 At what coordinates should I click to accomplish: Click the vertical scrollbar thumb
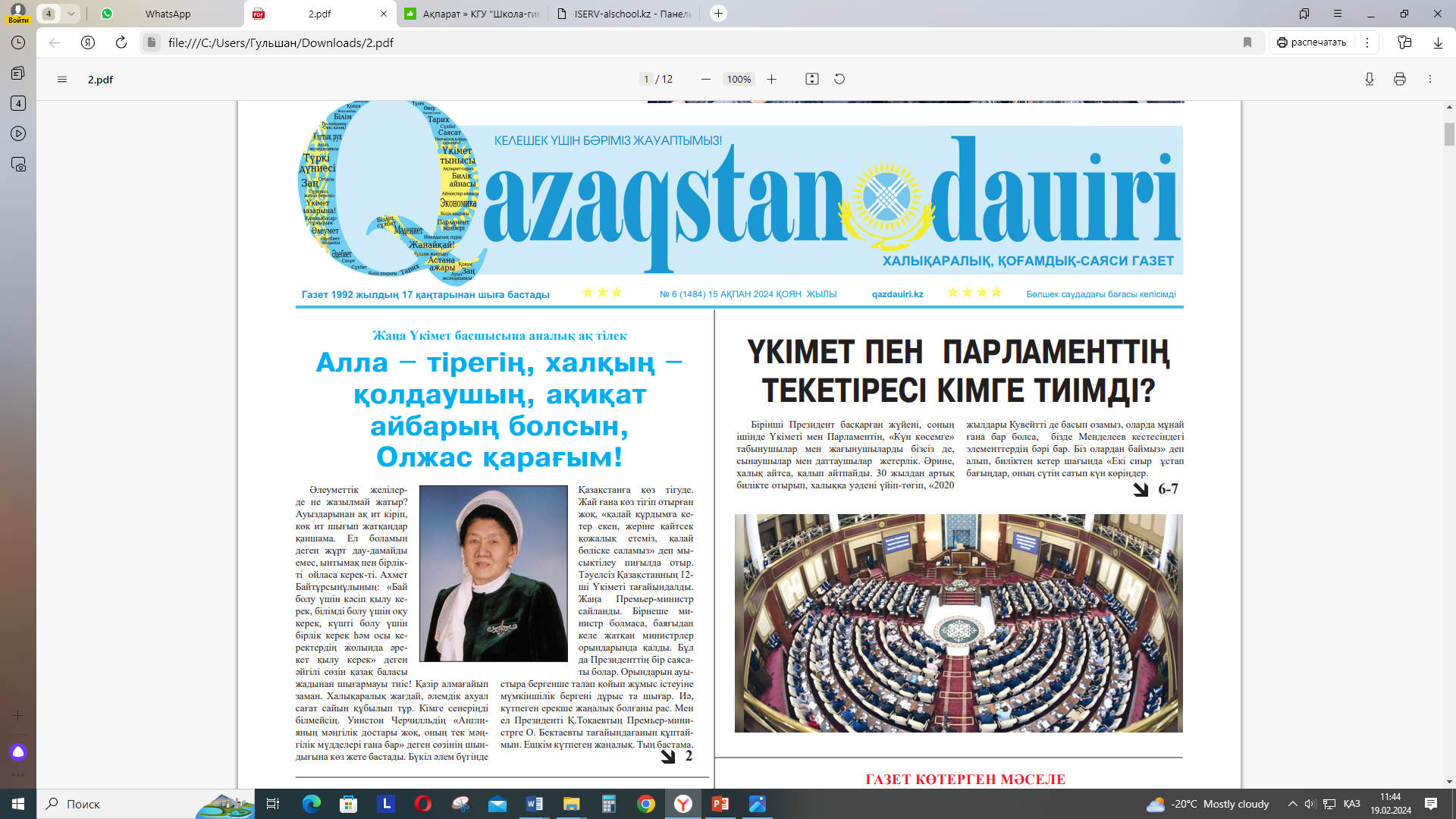click(1449, 133)
